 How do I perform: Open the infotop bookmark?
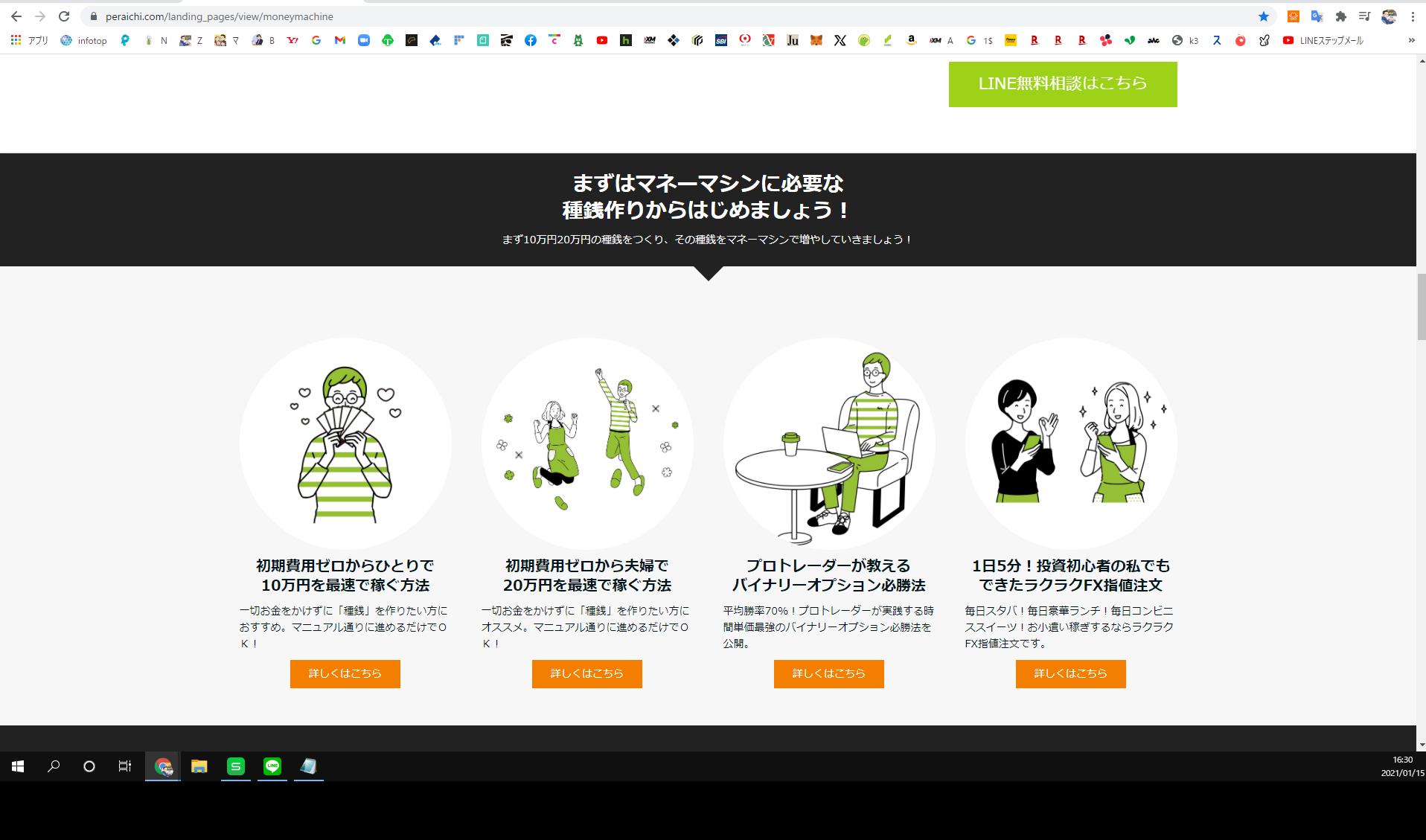point(84,40)
